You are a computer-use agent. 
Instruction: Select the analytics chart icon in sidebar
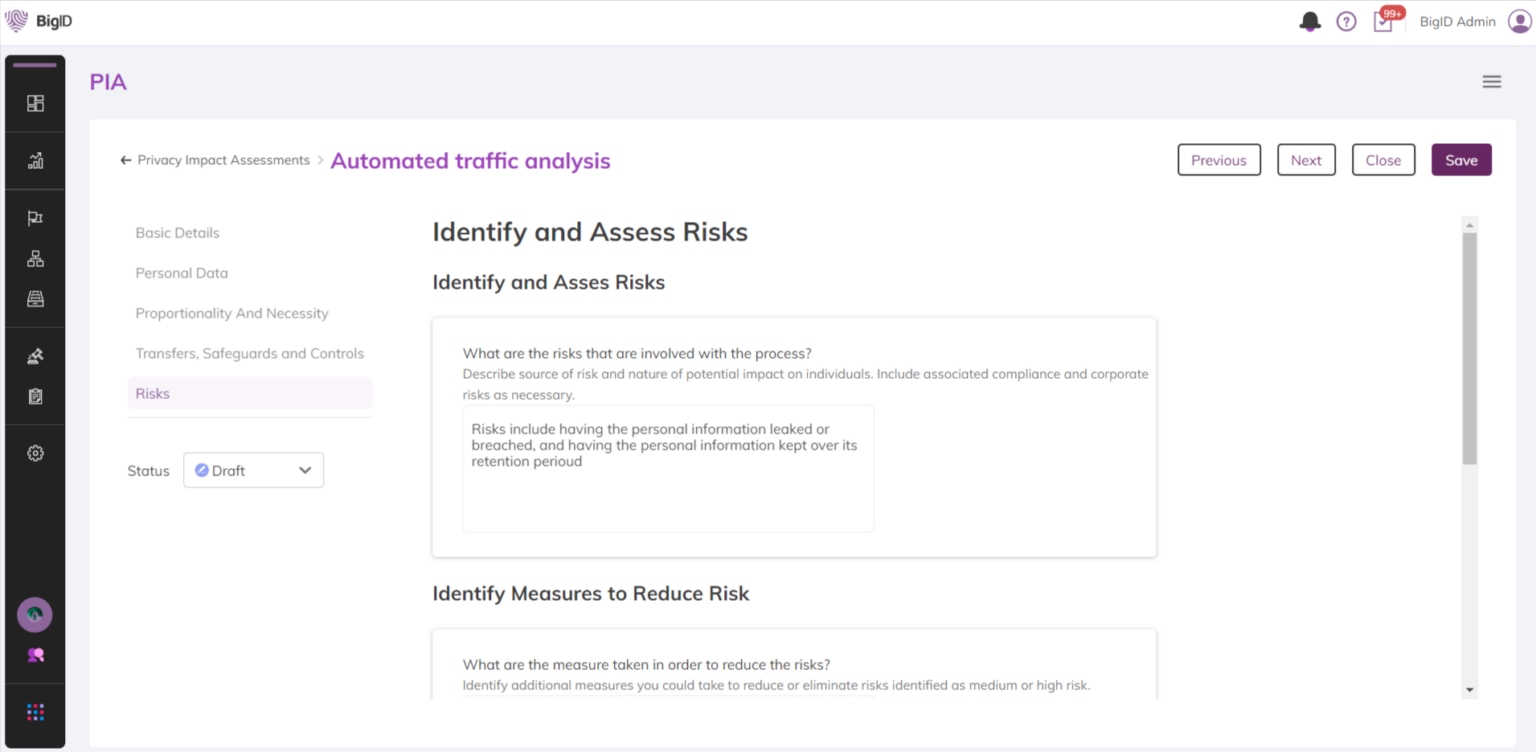pos(35,160)
